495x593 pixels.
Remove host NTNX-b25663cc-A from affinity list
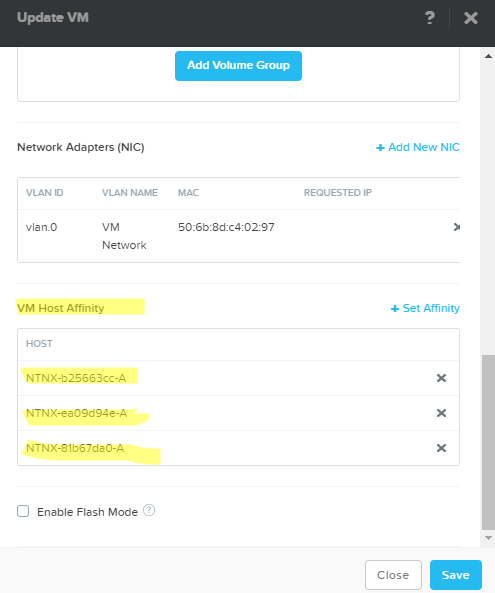pos(441,378)
